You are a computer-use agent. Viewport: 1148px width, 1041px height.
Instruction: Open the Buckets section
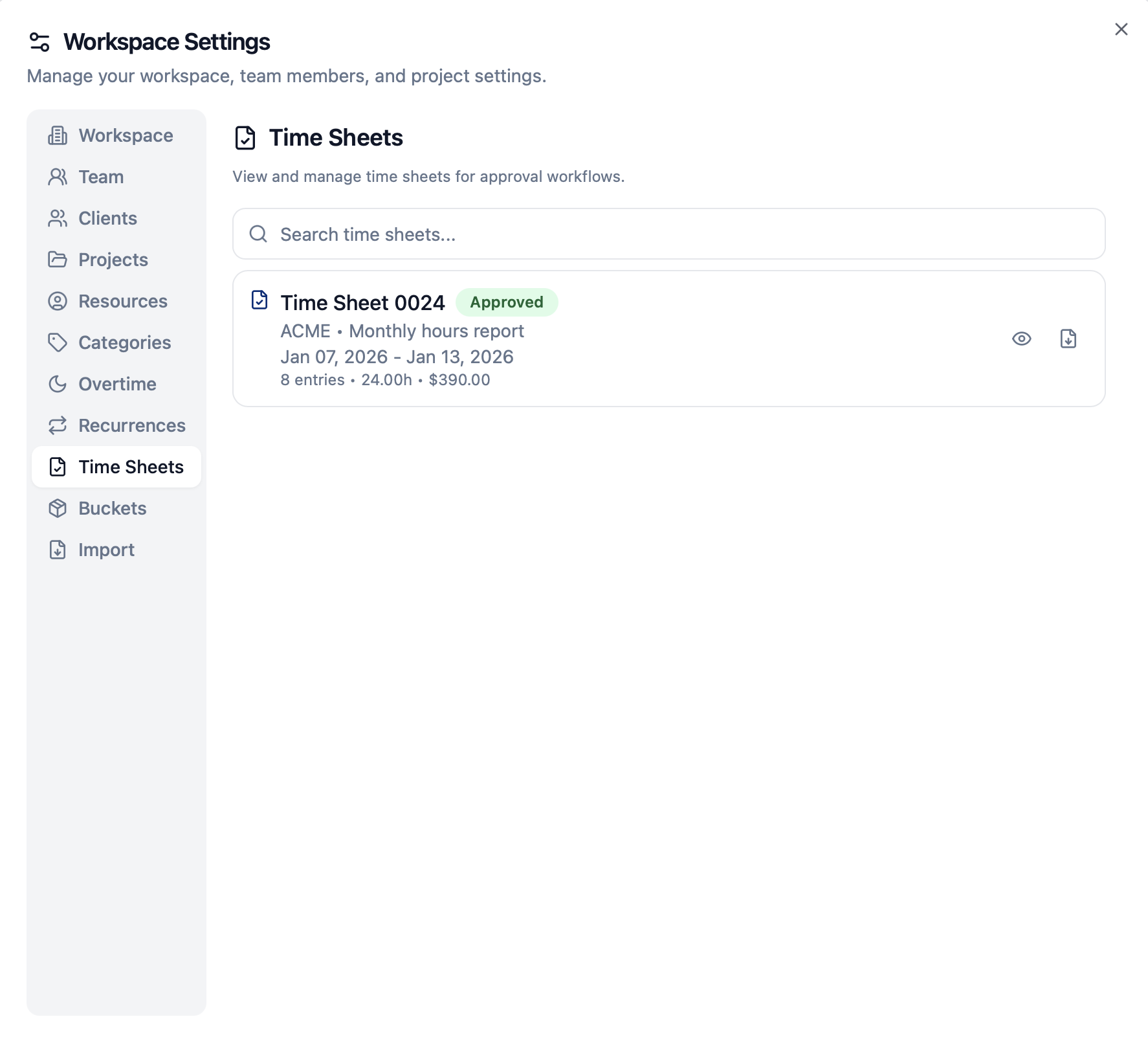[116, 508]
